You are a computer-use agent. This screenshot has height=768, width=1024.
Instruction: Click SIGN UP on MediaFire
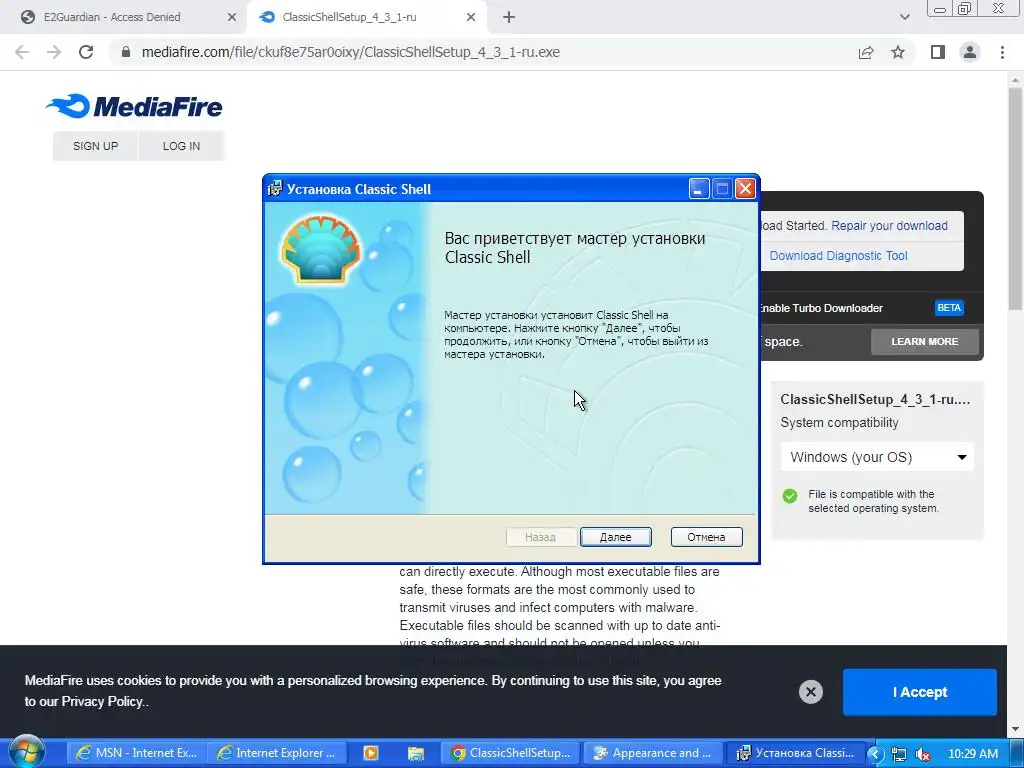coord(95,146)
